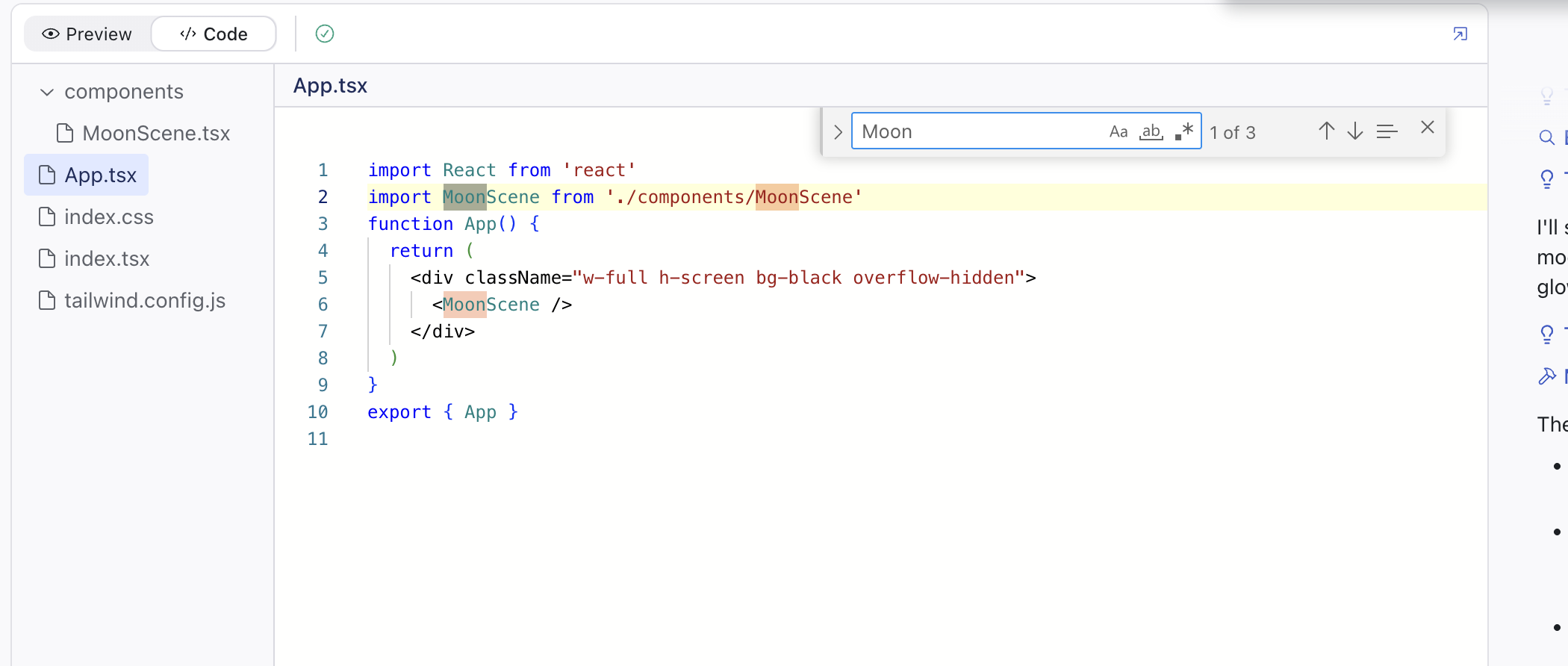Screen dimensions: 1568x666
Task: Click the wrench icon in right panel
Action: pyautogui.click(x=1546, y=376)
